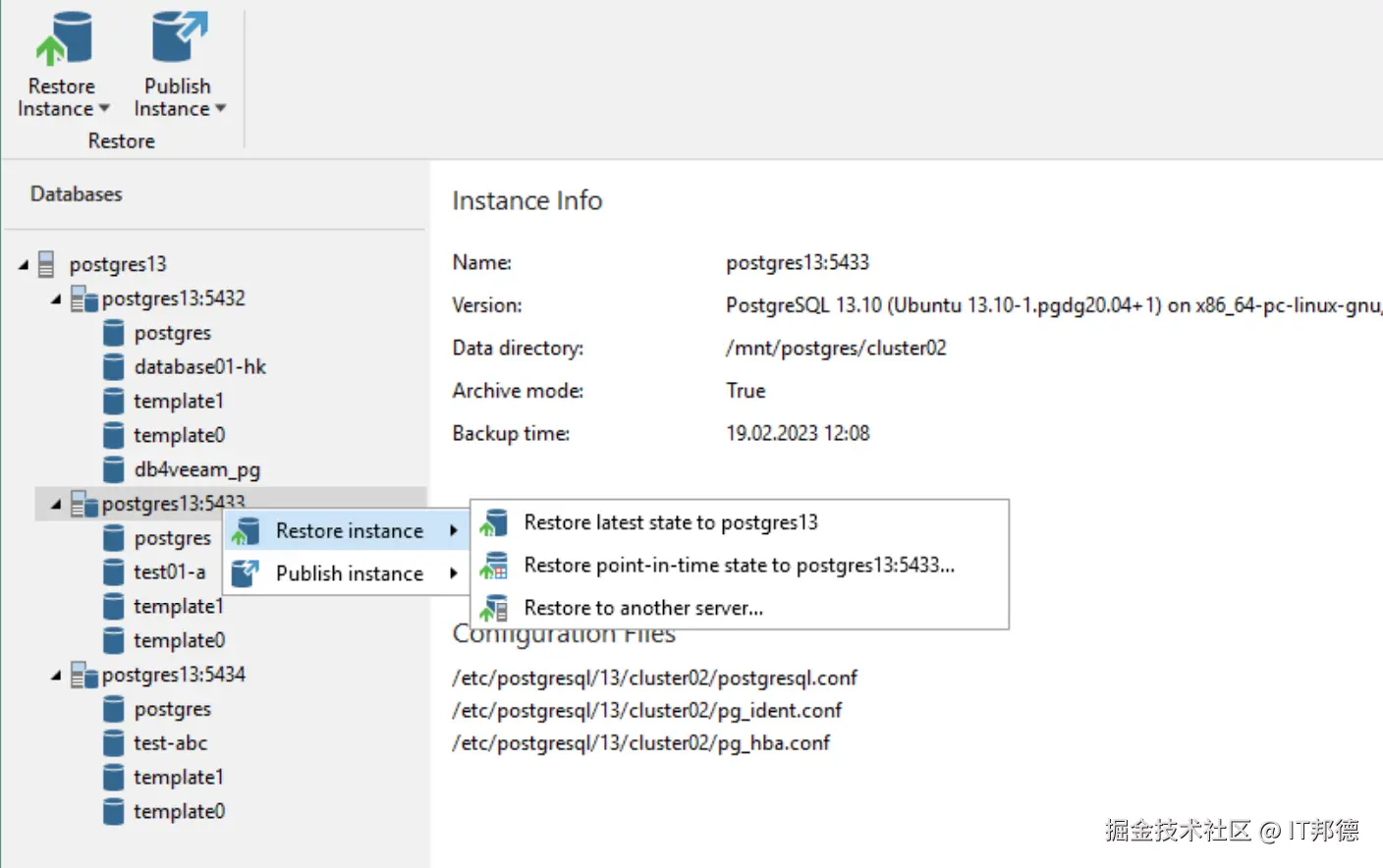Click template1 database icon under postgres13:5434
1383x868 pixels.
click(x=114, y=778)
